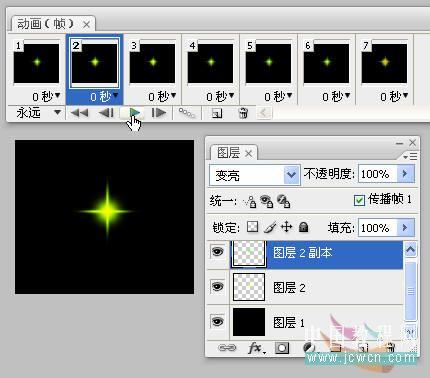This screenshot has height=378, width=430.
Task: Go to the previous frame
Action: tap(107, 113)
